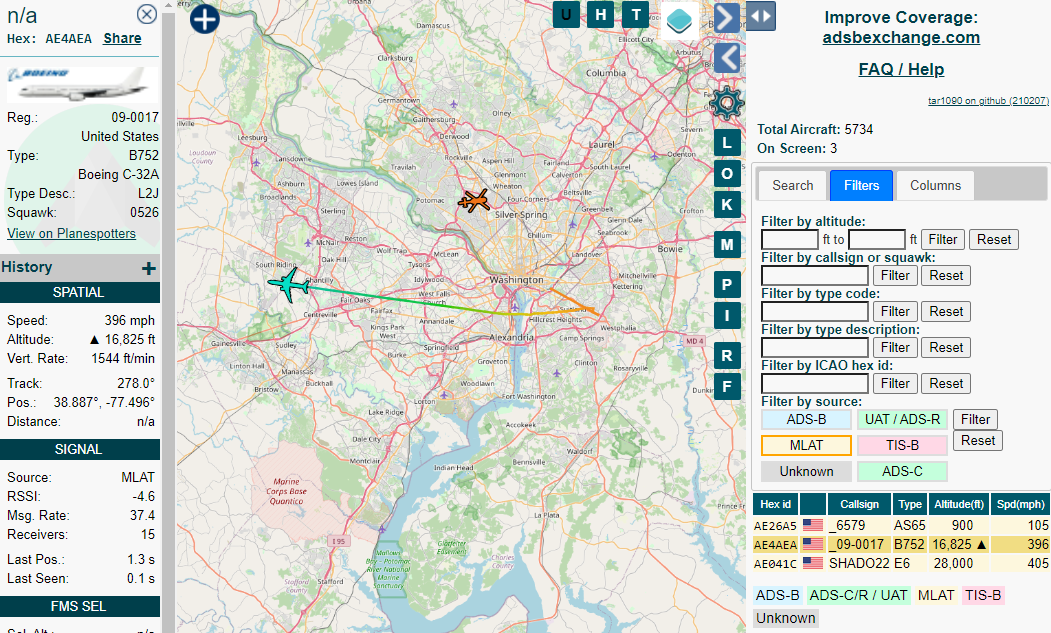Select the ADS-C source swatch
Image resolution: width=1051 pixels, height=633 pixels.
click(x=902, y=471)
